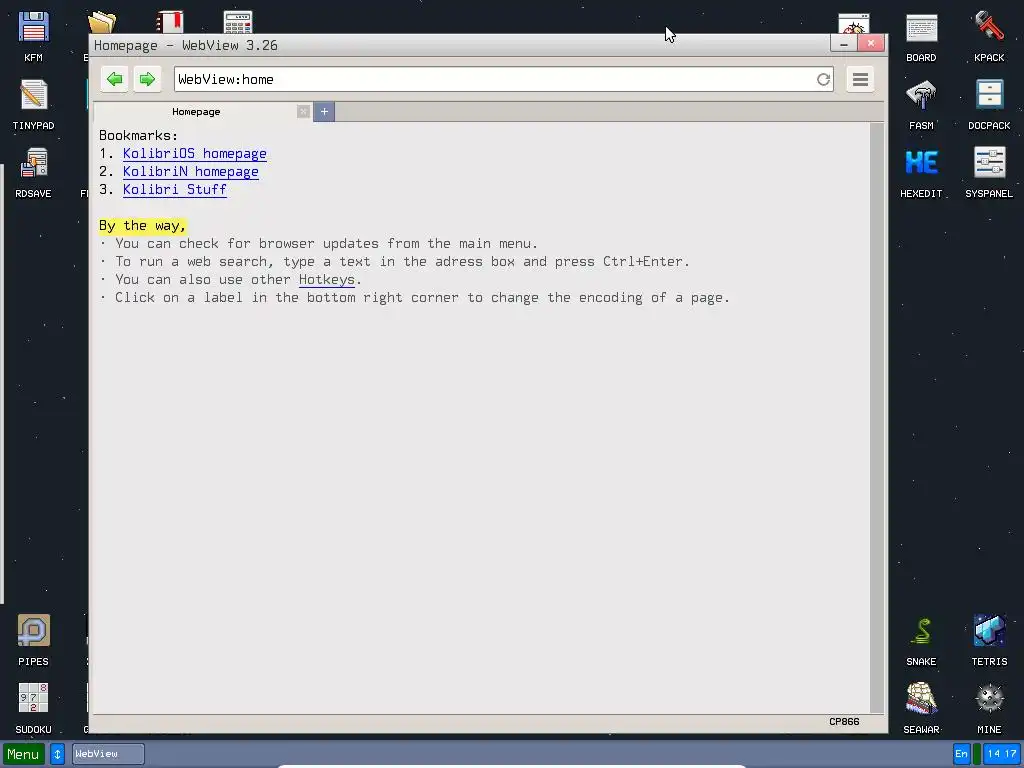Open a new tab with the plus button
The height and width of the screenshot is (768, 1024).
pyautogui.click(x=324, y=112)
